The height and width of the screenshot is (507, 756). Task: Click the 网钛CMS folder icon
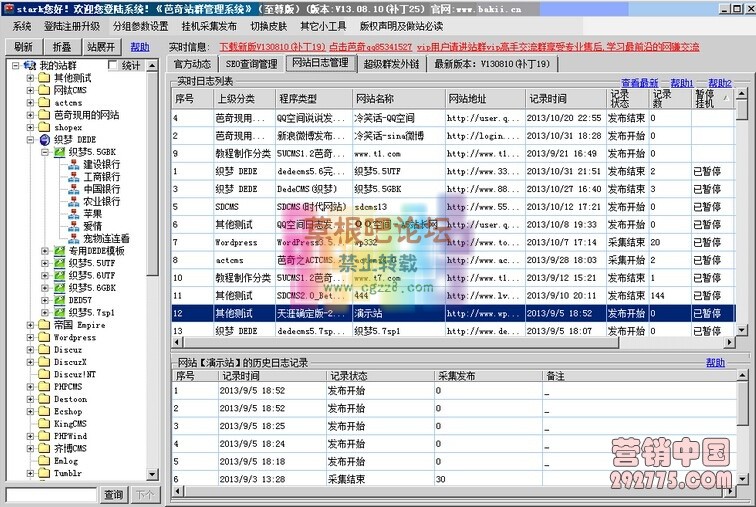[x=44, y=90]
